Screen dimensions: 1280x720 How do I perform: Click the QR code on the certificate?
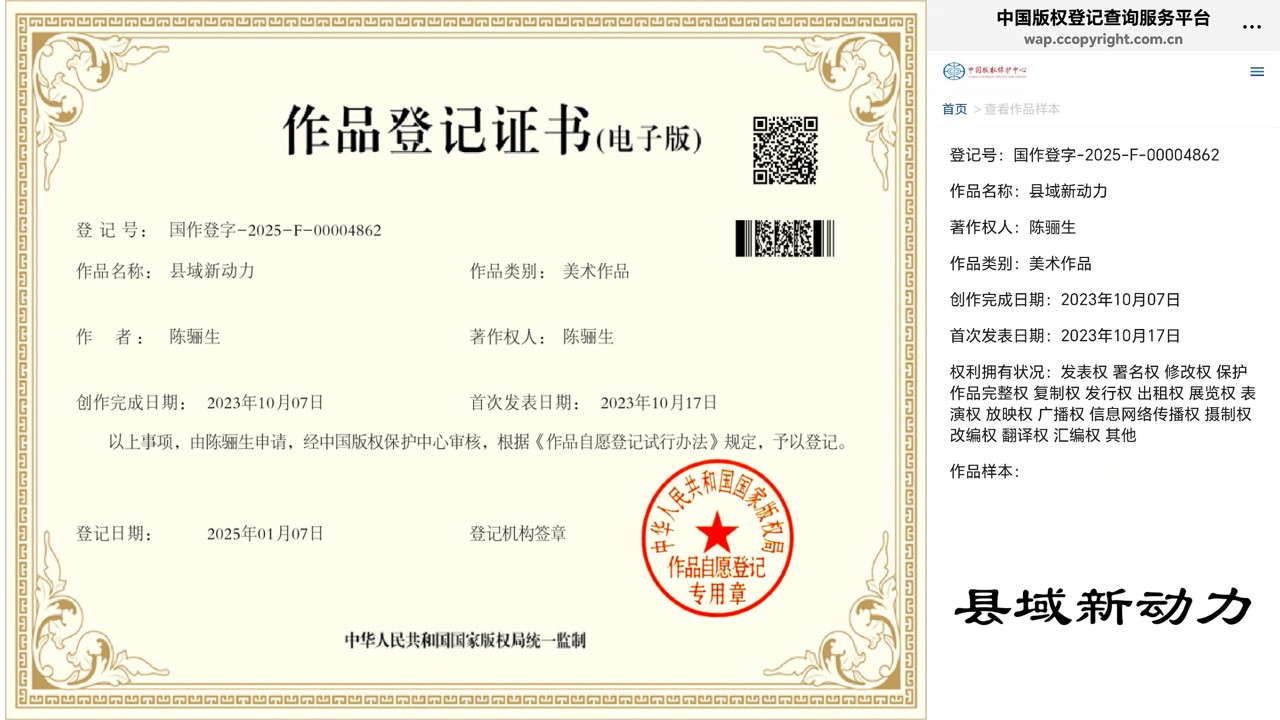[x=785, y=150]
